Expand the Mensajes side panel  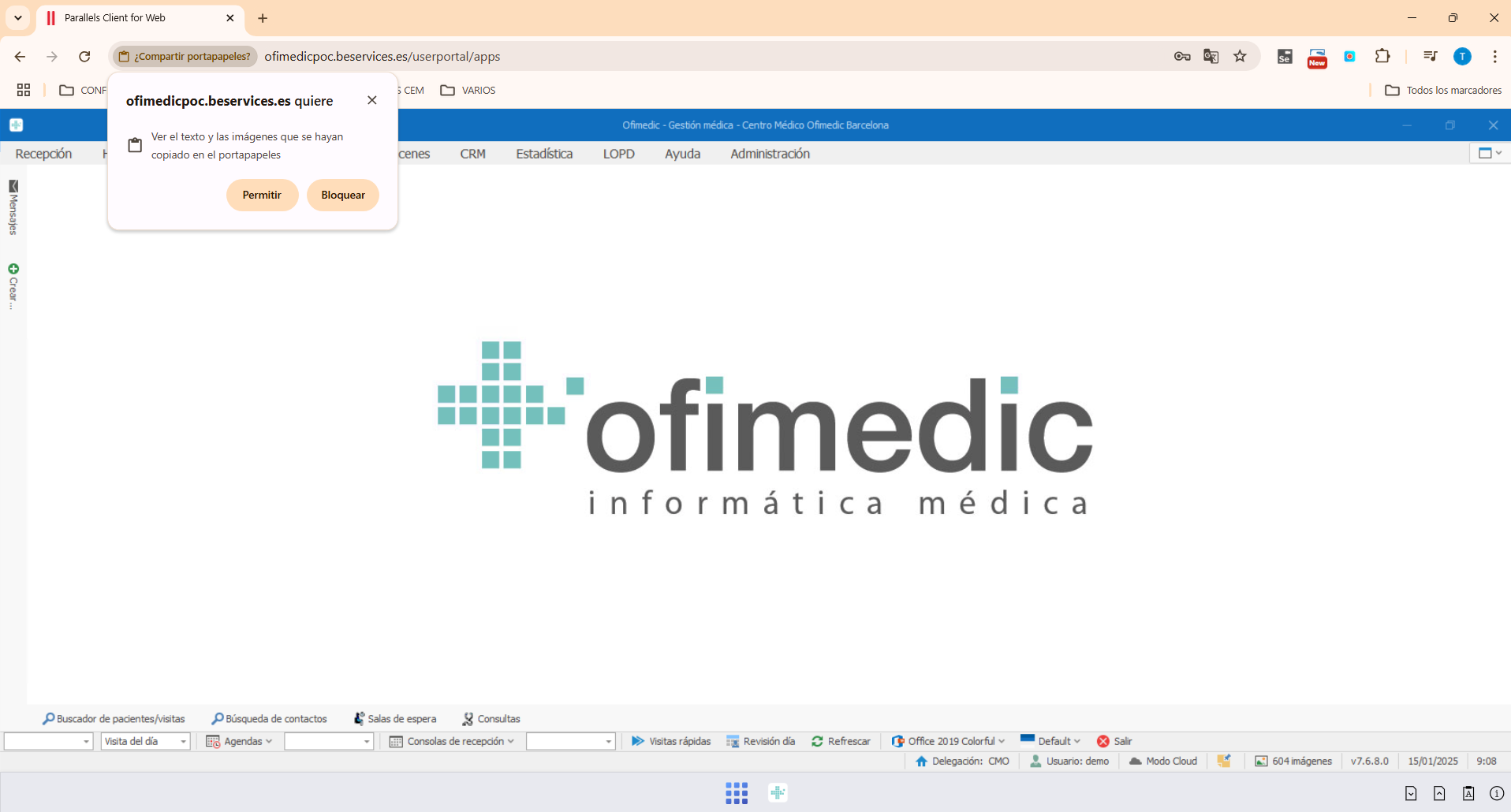pyautogui.click(x=13, y=207)
